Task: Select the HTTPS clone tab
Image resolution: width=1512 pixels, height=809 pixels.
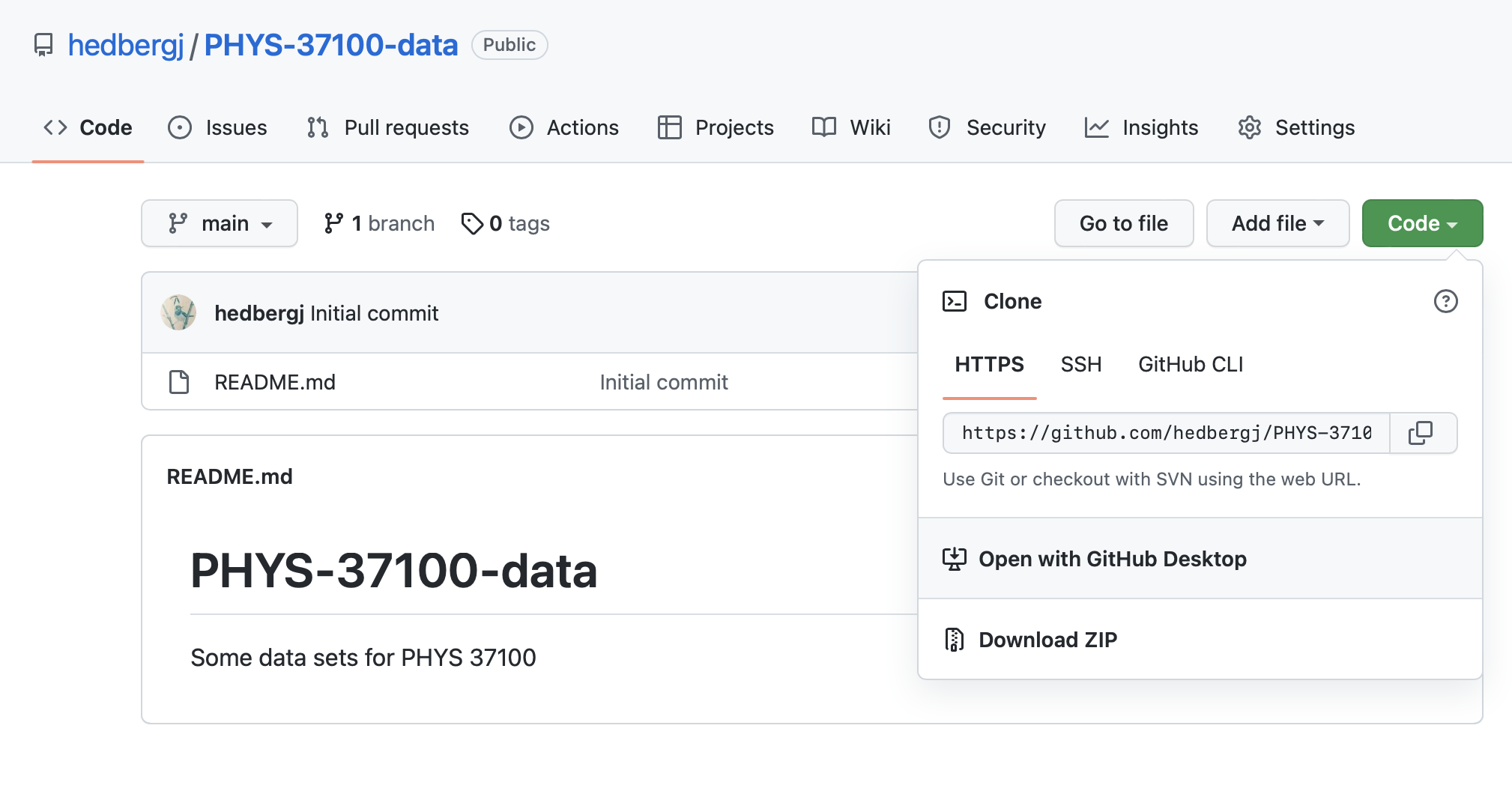Action: (989, 365)
